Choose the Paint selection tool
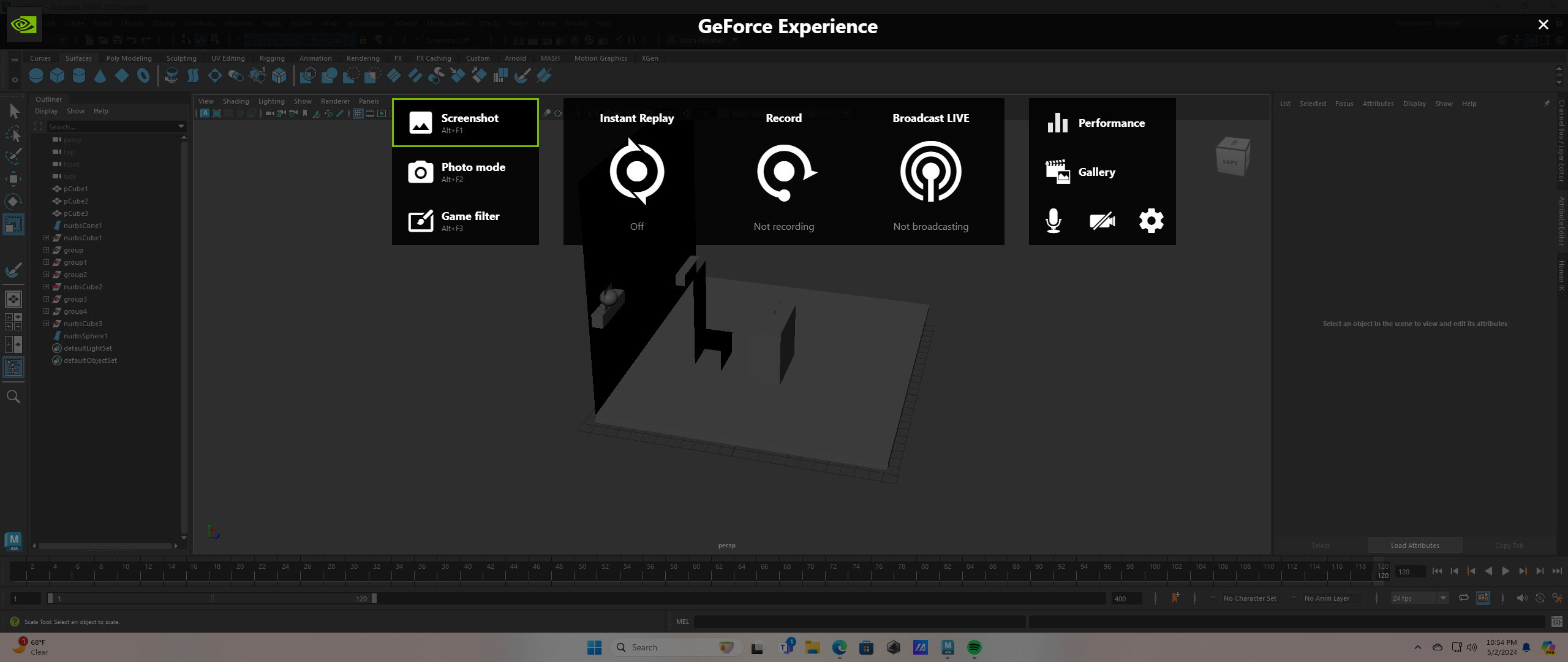Viewport: 1568px width, 662px height. 13,156
